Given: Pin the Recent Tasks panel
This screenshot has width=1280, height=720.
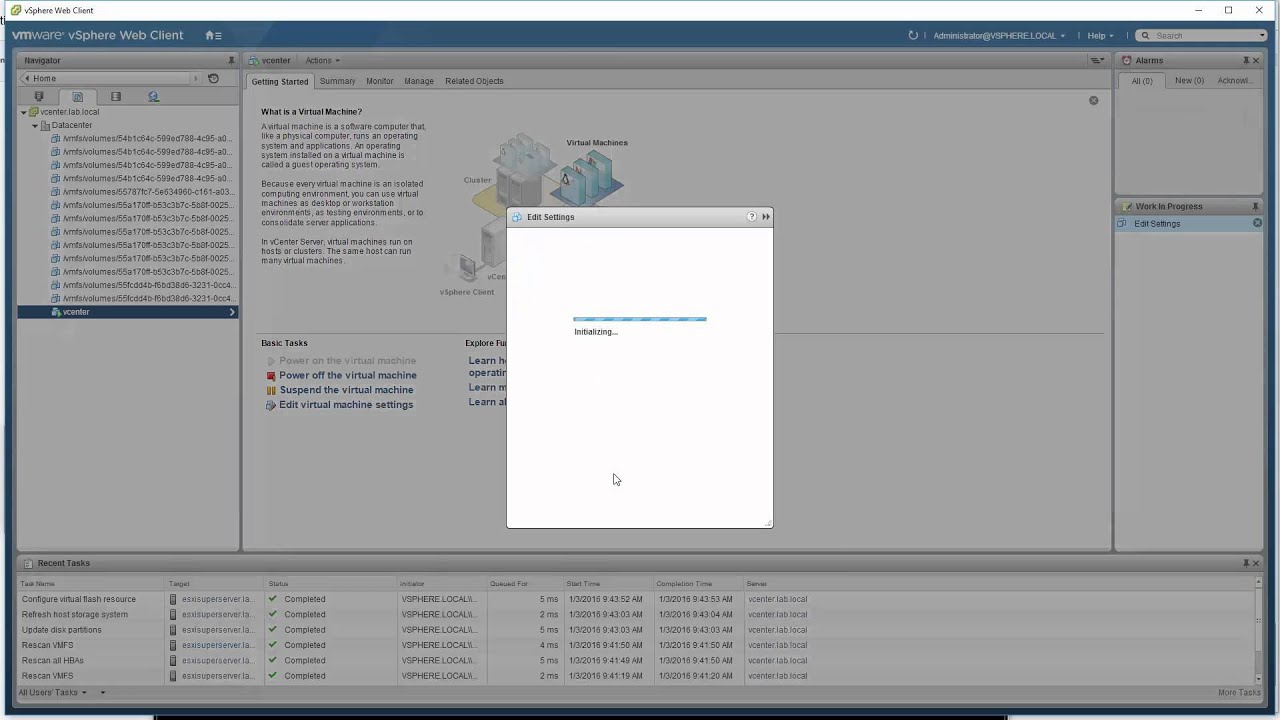Looking at the screenshot, I should pyautogui.click(x=1246, y=563).
